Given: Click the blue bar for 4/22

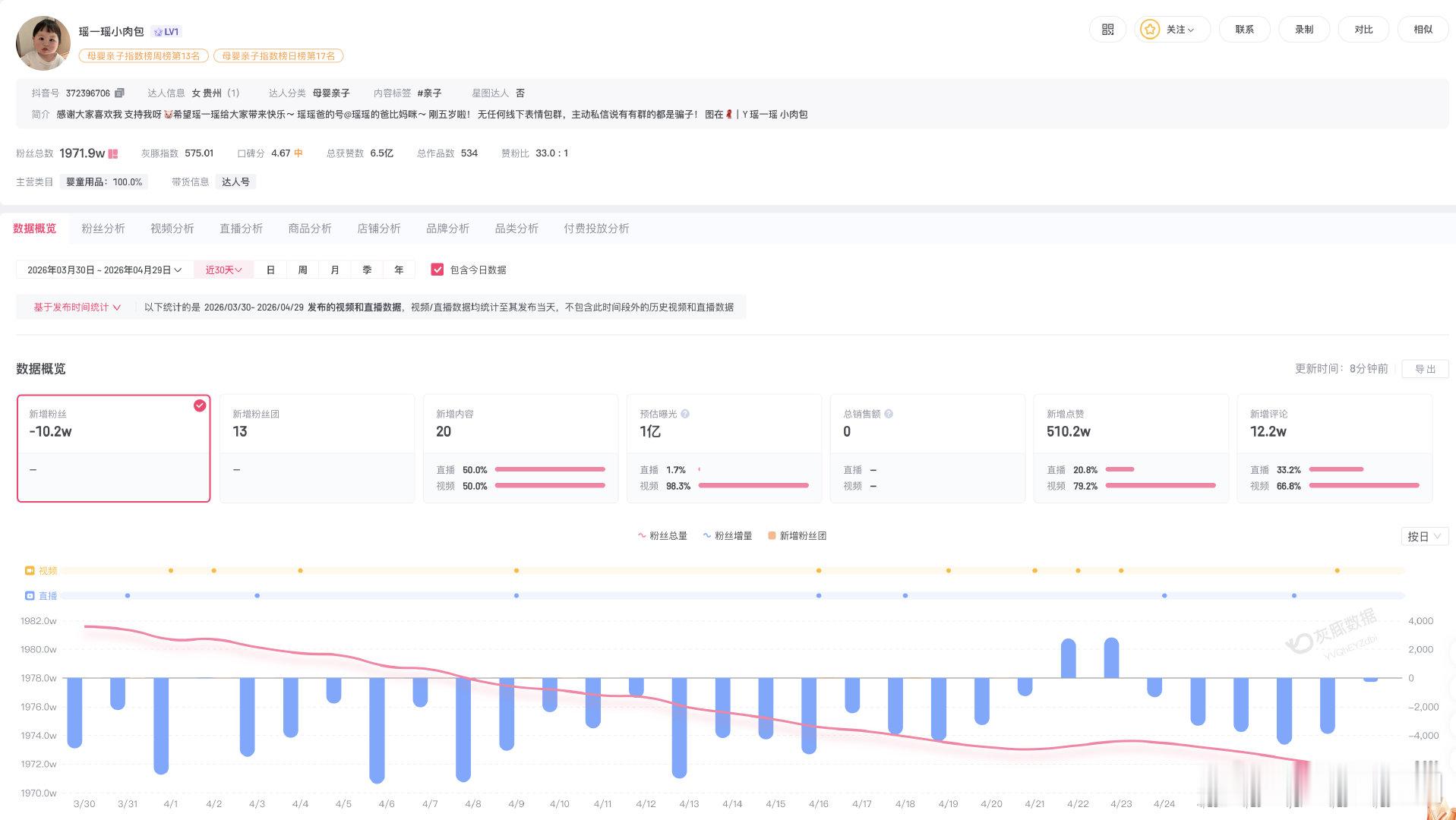Looking at the screenshot, I should point(1068,658).
